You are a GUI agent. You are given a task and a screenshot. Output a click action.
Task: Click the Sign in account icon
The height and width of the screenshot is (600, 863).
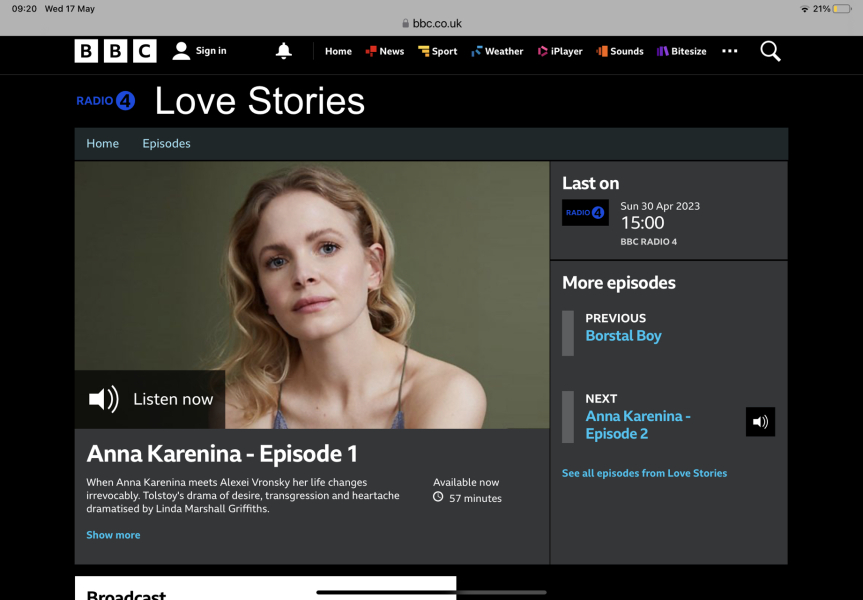[181, 51]
